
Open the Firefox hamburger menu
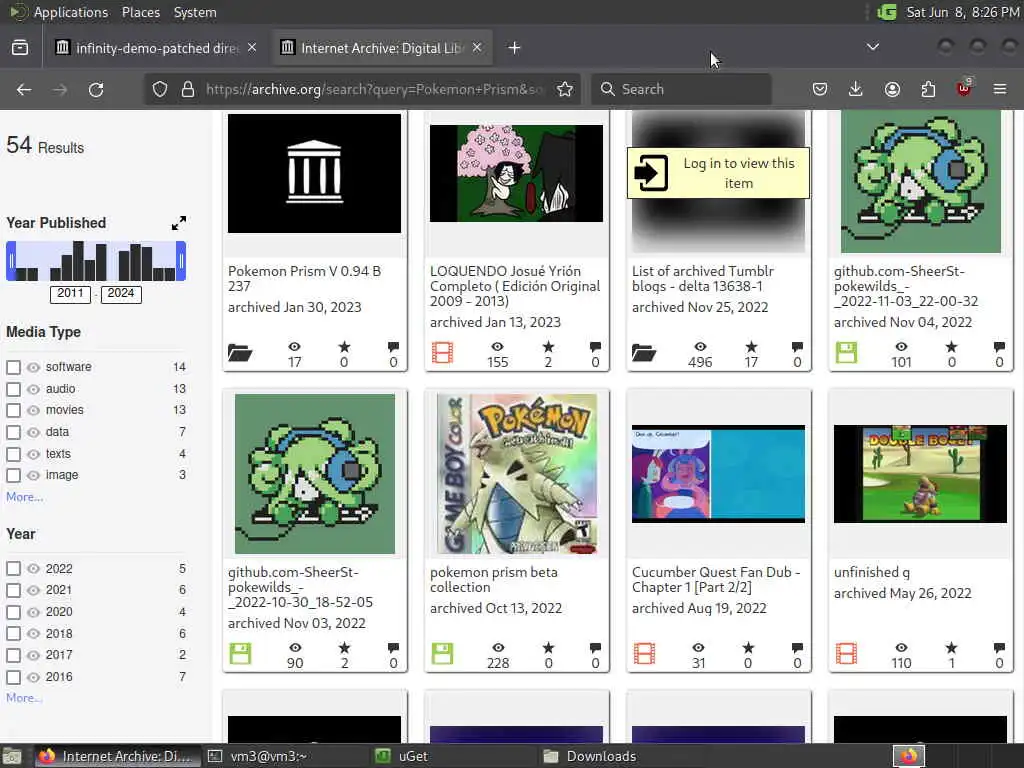pyautogui.click(x=1000, y=89)
